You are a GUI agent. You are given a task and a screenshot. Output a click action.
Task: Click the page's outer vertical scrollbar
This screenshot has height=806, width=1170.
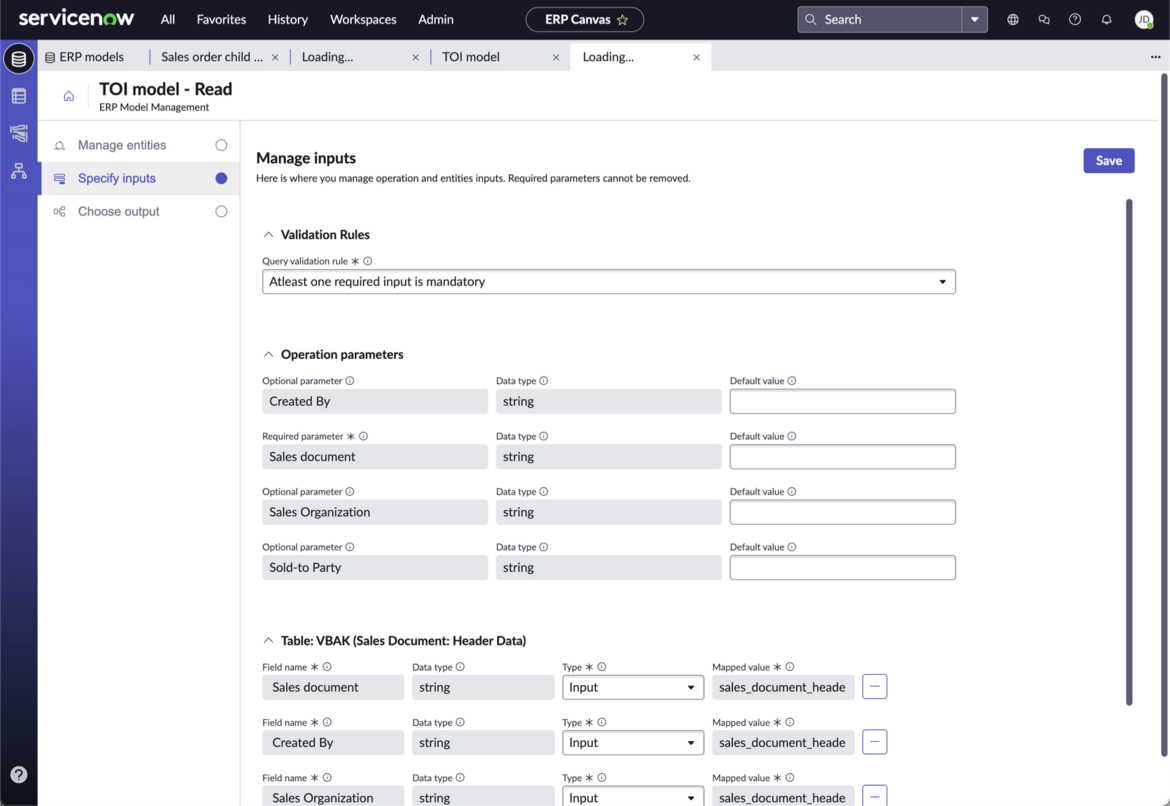pos(1165,415)
